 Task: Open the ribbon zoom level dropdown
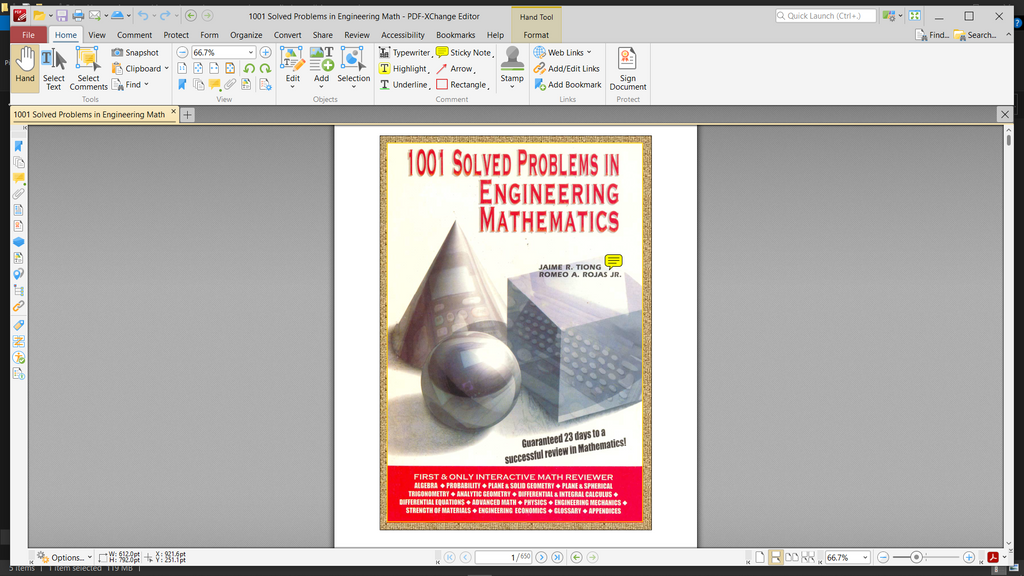coord(250,52)
